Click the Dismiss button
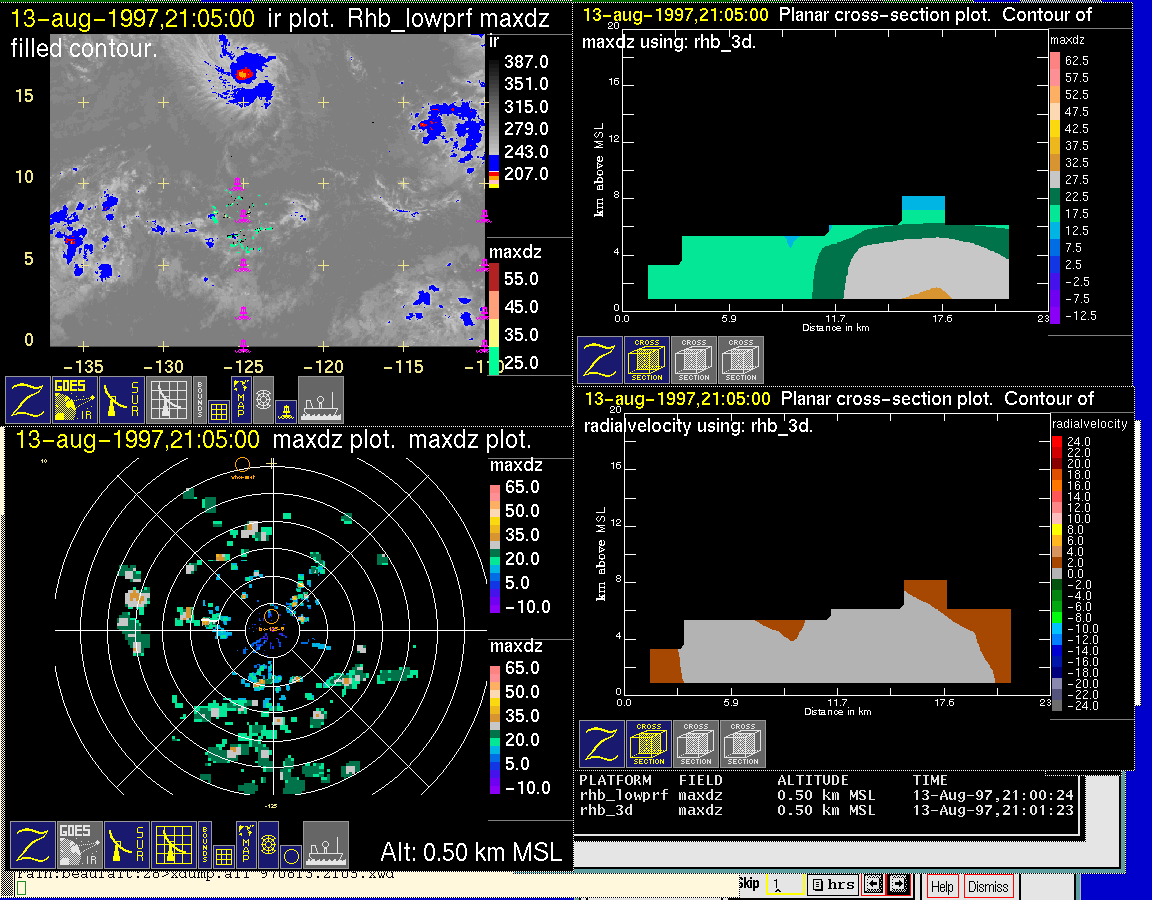The image size is (1152, 900). (988, 886)
